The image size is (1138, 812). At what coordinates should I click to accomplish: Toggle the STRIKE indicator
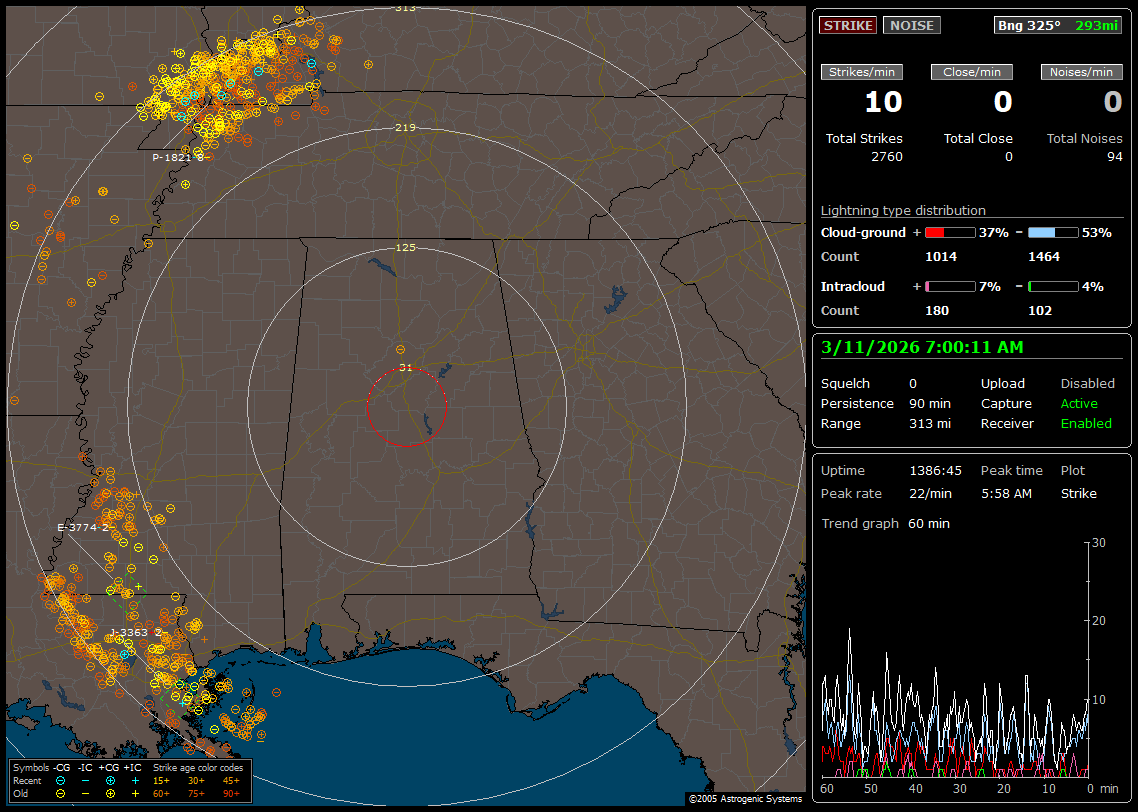pyautogui.click(x=847, y=26)
